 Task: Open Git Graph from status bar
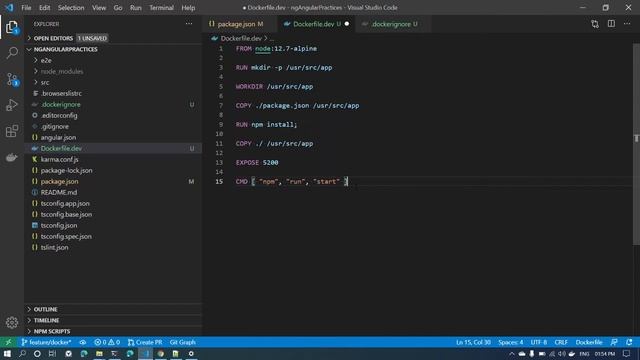tap(182, 342)
